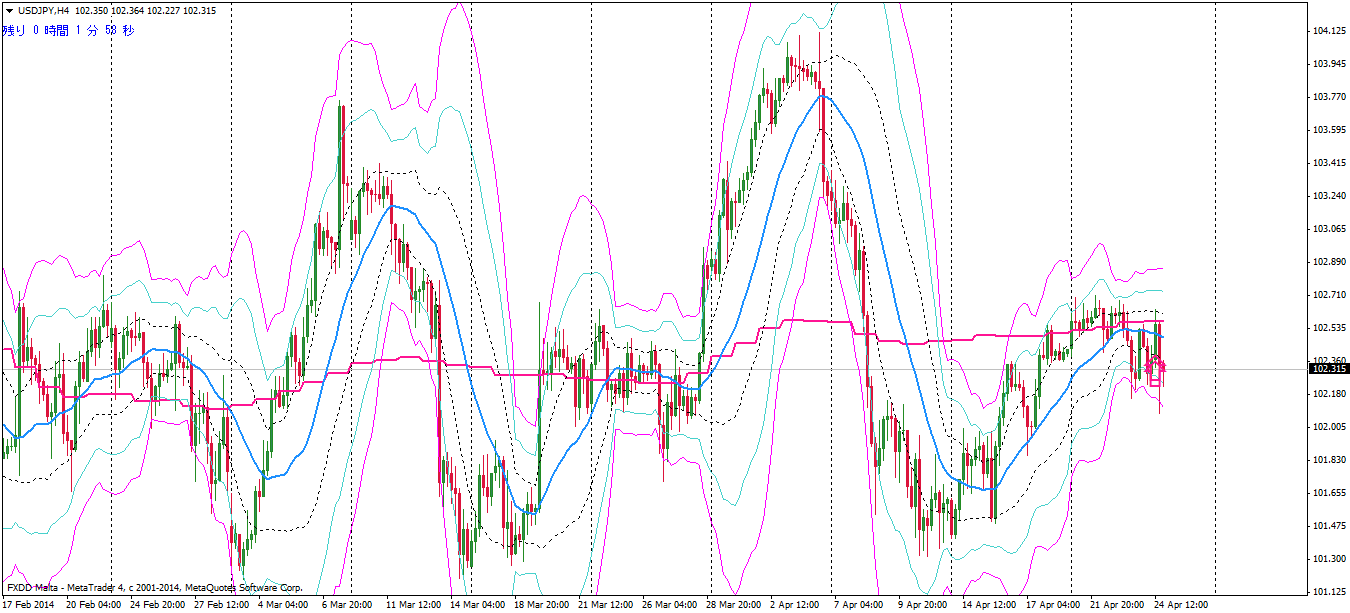Click the 28 Mar 20:00 time label
This screenshot has height=613, width=1350.
pyautogui.click(x=735, y=605)
